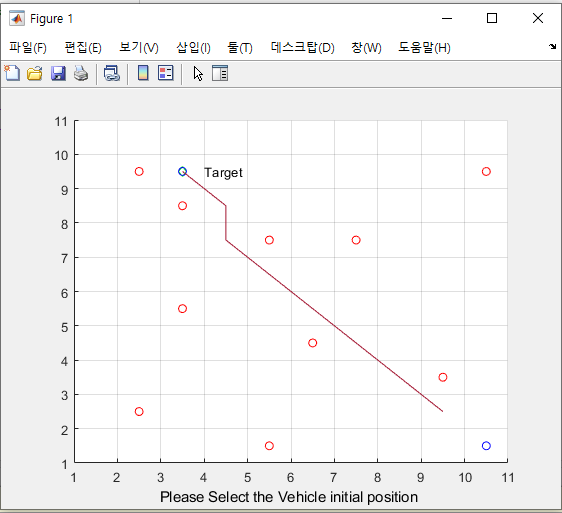Click the Open File folder icon
The width and height of the screenshot is (562, 513).
35,73
